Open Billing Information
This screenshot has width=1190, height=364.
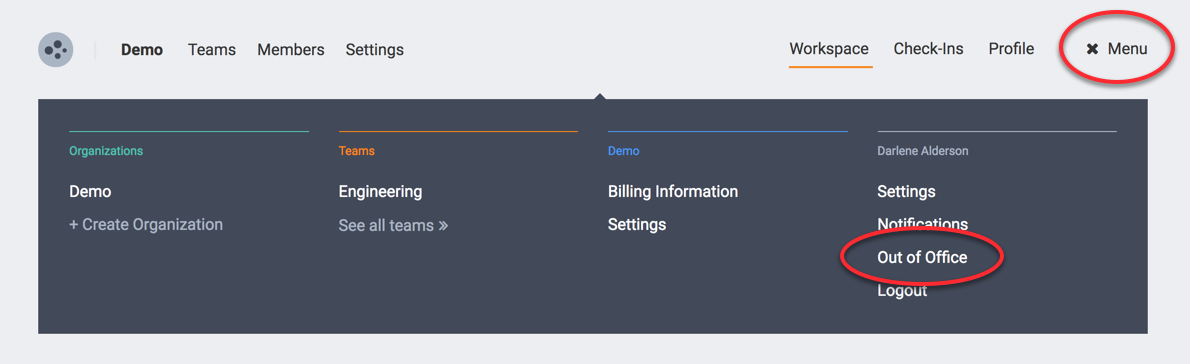pyautogui.click(x=672, y=192)
